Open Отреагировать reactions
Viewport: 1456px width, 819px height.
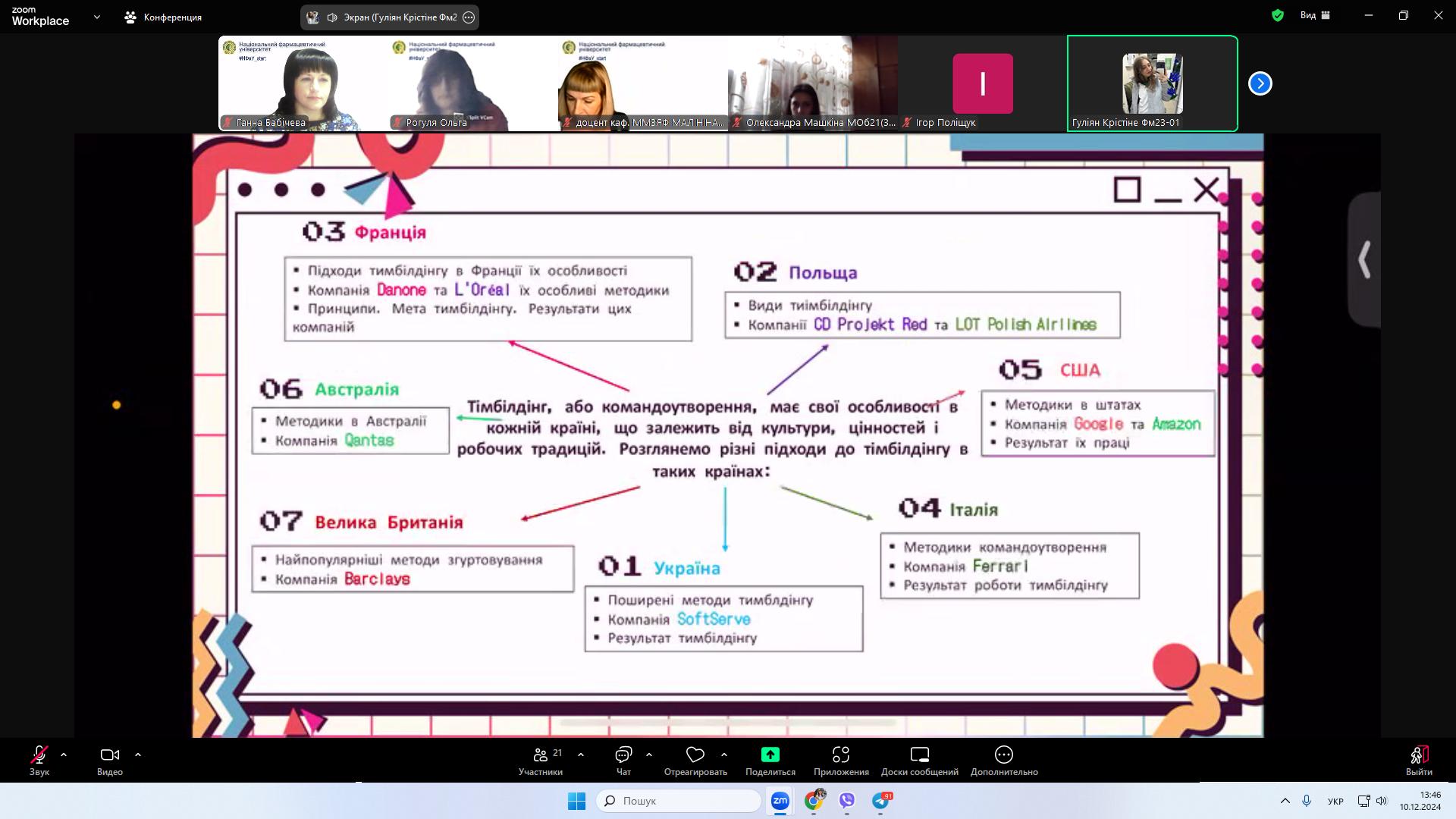click(695, 761)
